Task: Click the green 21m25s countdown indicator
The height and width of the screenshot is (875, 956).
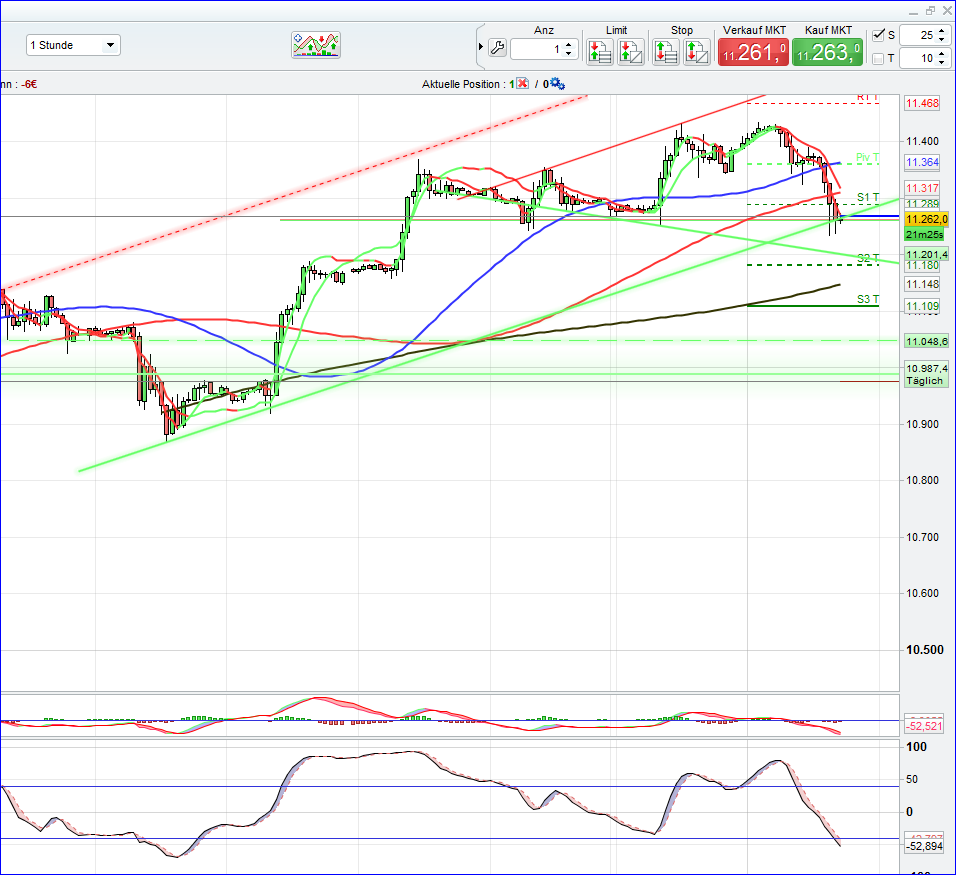Action: click(925, 234)
